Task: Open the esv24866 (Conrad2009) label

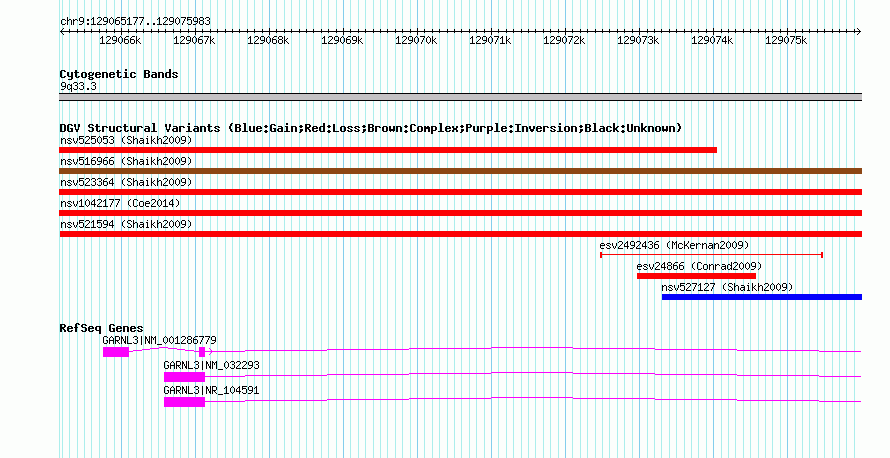Action: pos(699,266)
